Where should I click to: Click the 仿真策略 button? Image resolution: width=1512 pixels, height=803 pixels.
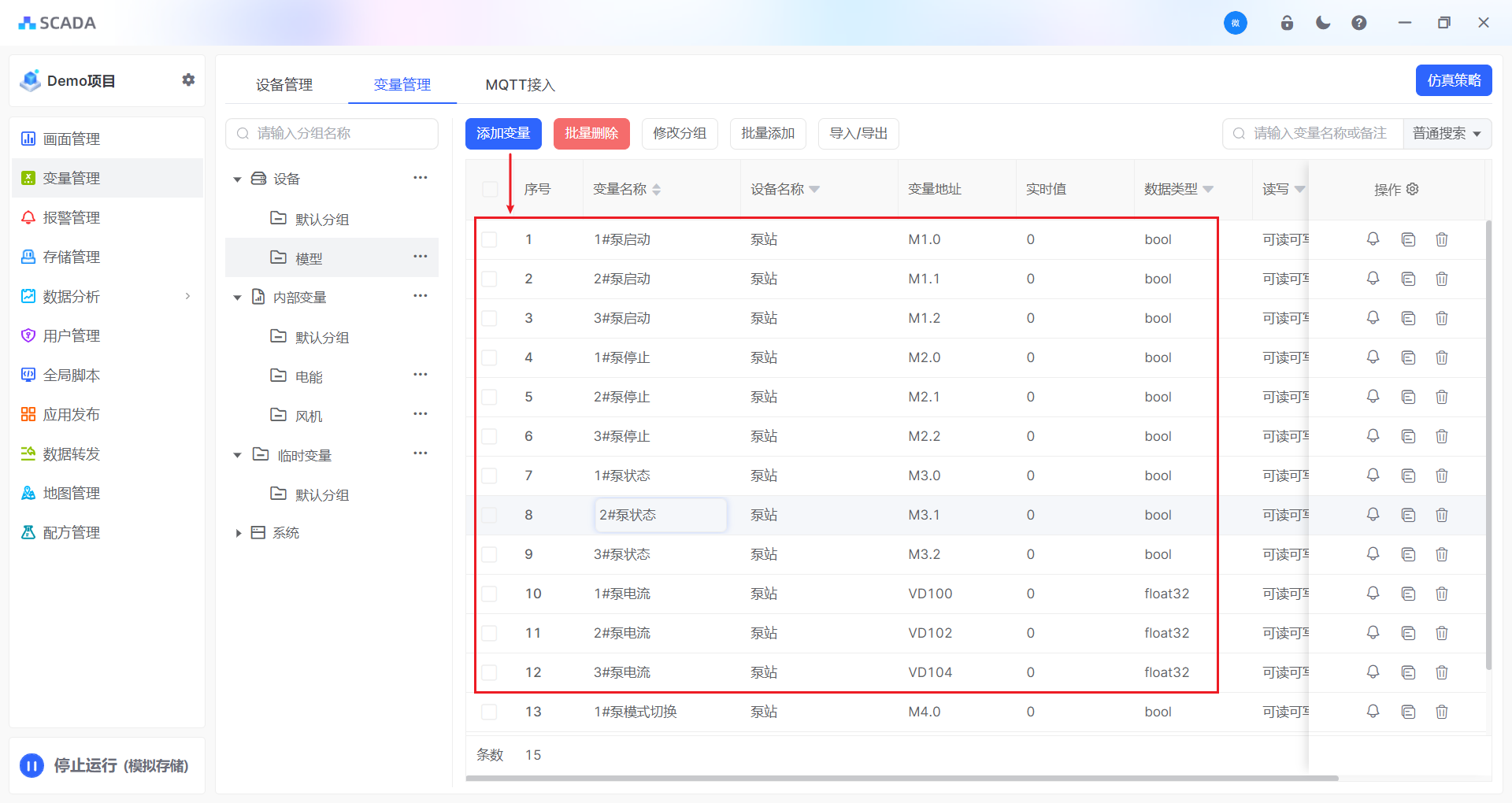(1453, 80)
